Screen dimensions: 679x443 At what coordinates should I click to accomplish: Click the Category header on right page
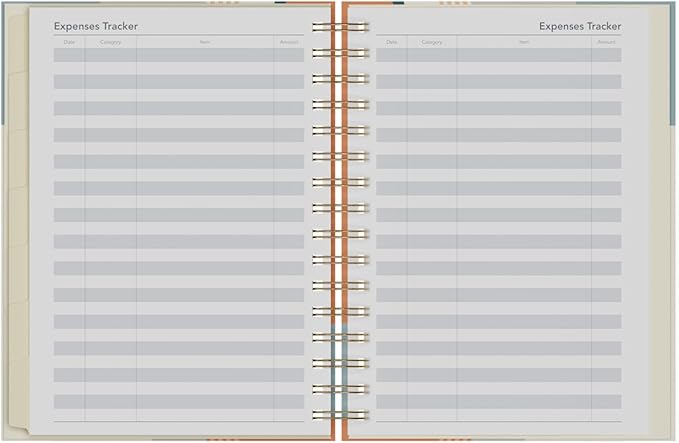[x=432, y=43]
